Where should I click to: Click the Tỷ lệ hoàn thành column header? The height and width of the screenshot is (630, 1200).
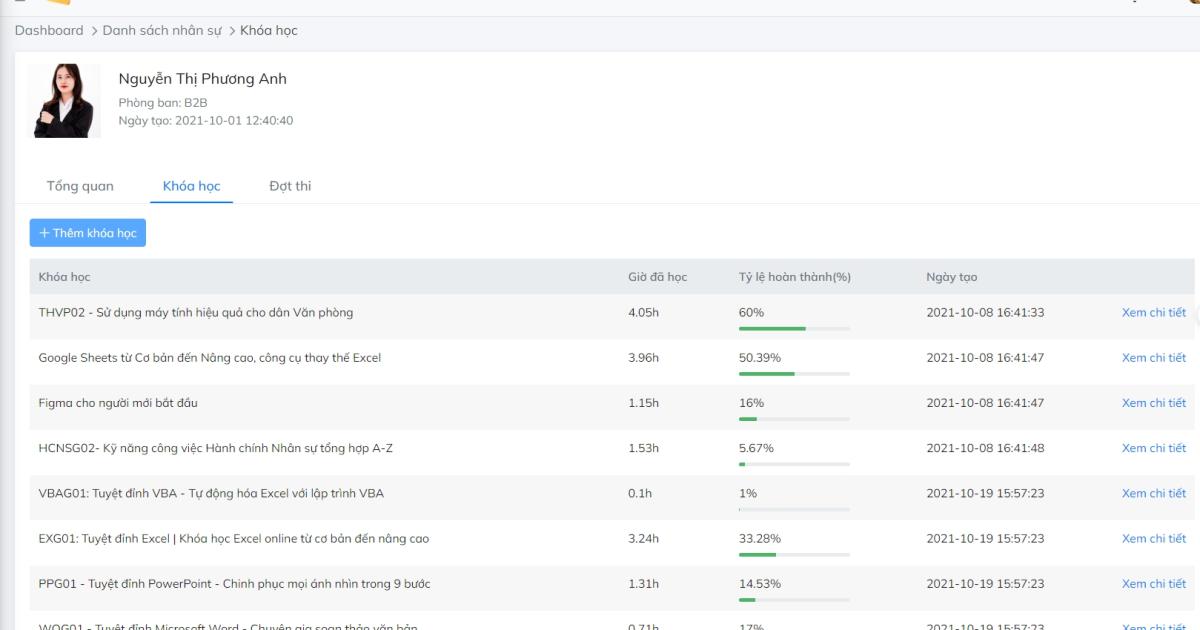(794, 277)
